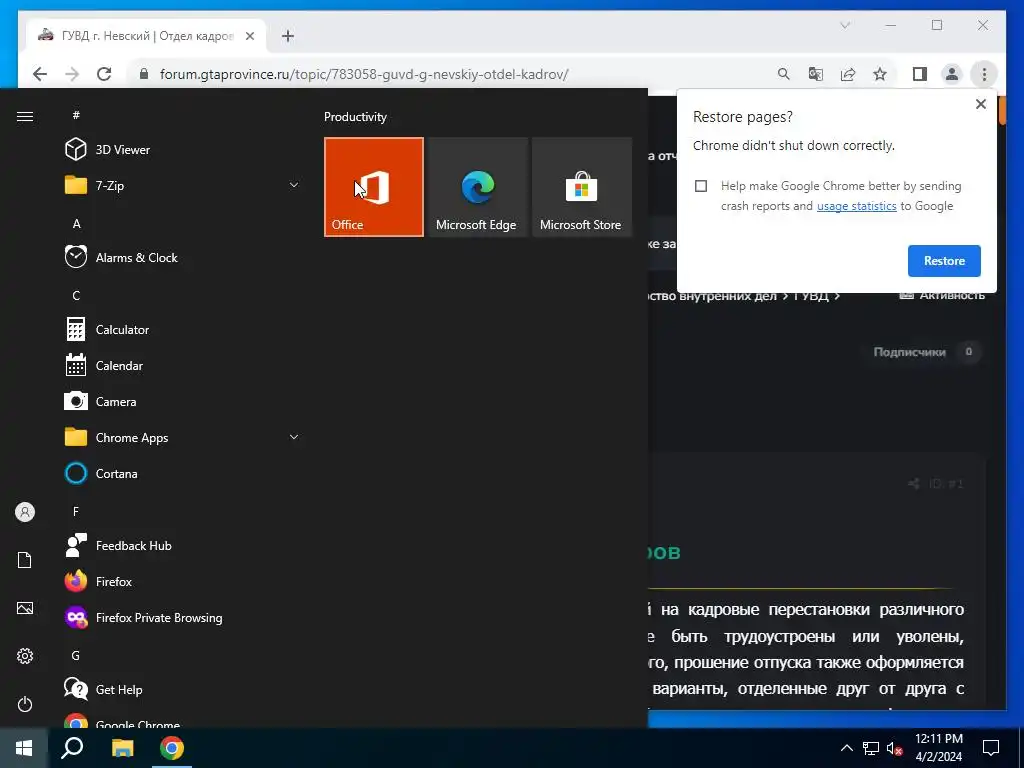
Task: Click the Productivity group title
Action: coord(355,117)
